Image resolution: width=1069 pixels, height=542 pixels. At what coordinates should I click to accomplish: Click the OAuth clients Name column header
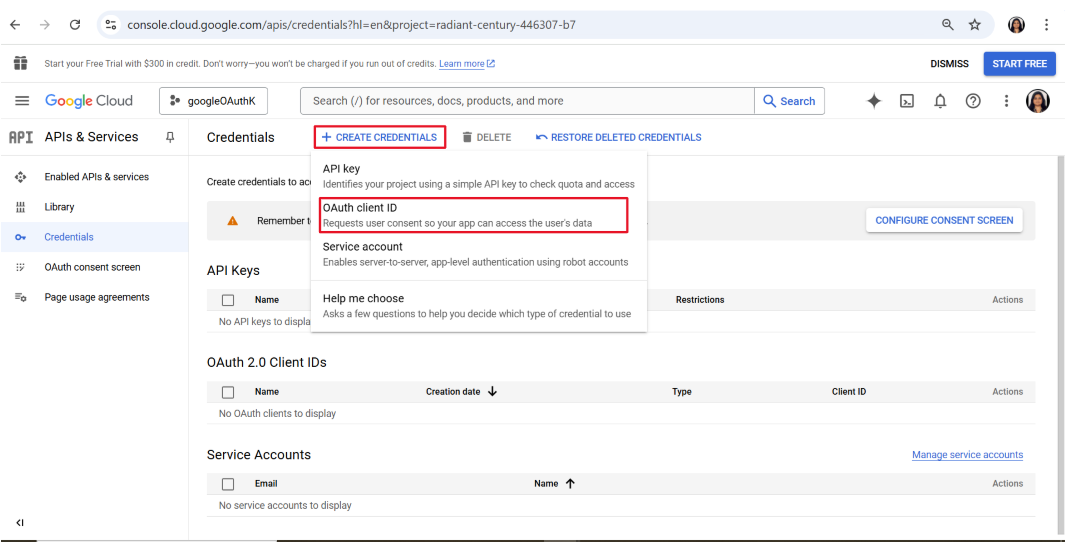pyautogui.click(x=267, y=391)
